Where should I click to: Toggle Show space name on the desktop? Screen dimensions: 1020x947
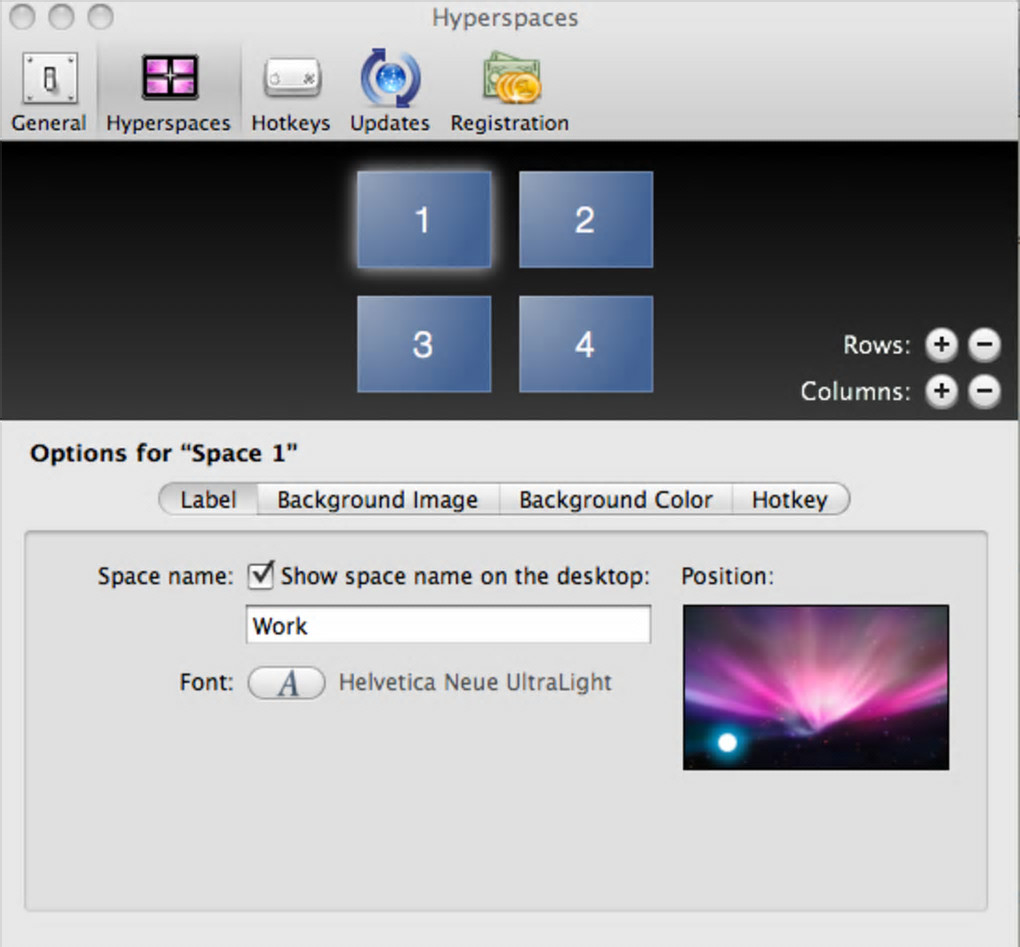[x=261, y=576]
